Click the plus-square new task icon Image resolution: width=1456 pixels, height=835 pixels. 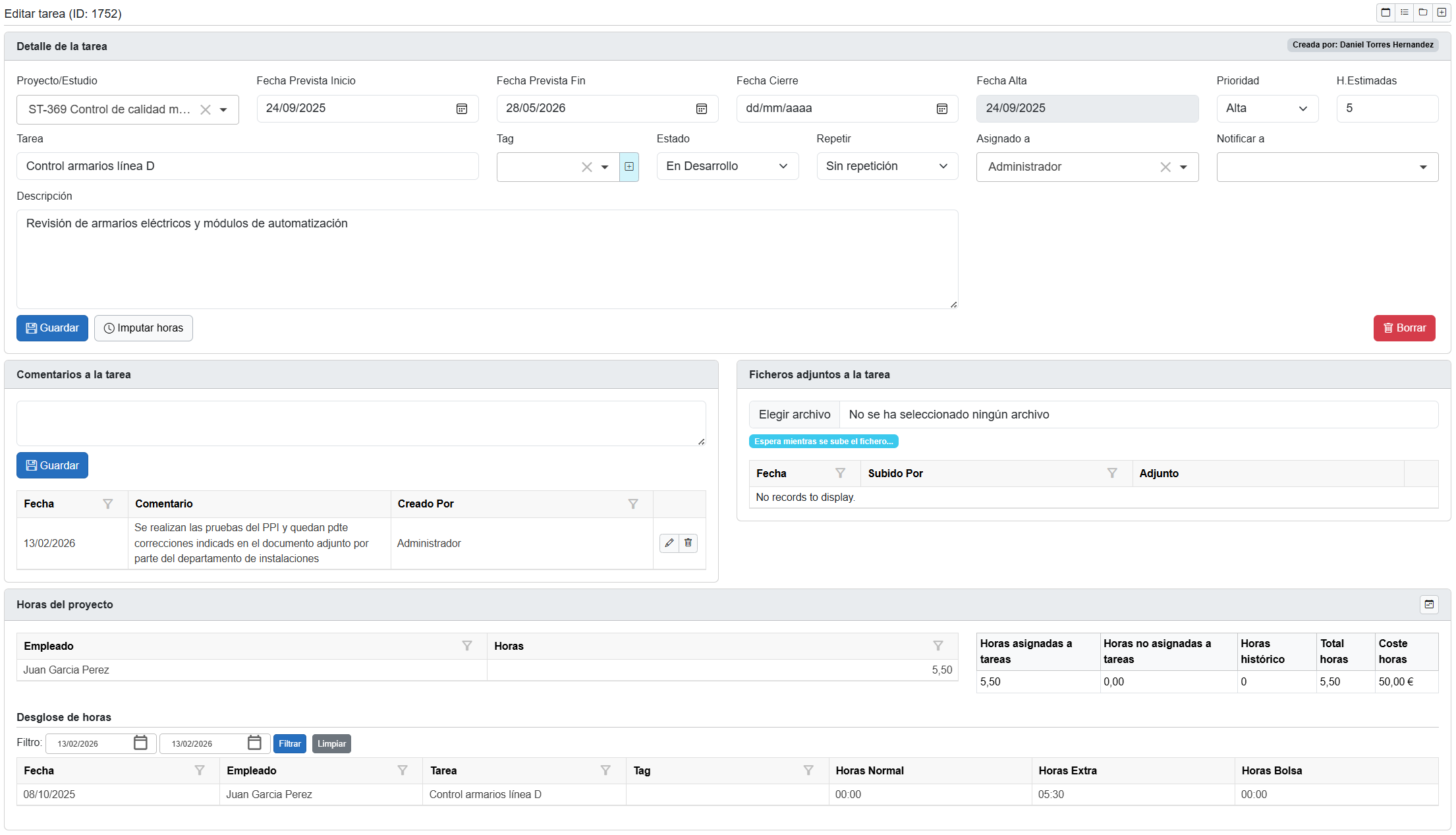tap(1442, 13)
